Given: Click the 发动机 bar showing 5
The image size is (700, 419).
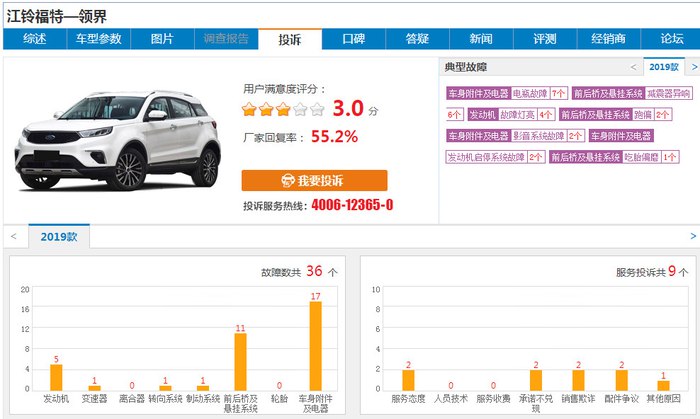Looking at the screenshot, I should click(x=56, y=378).
